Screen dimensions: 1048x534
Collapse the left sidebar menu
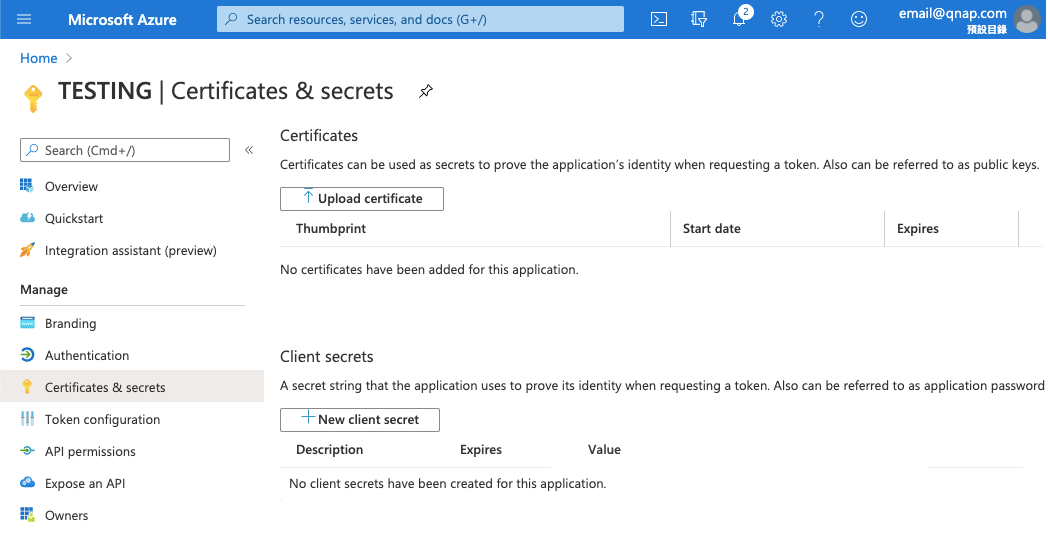pyautogui.click(x=249, y=150)
